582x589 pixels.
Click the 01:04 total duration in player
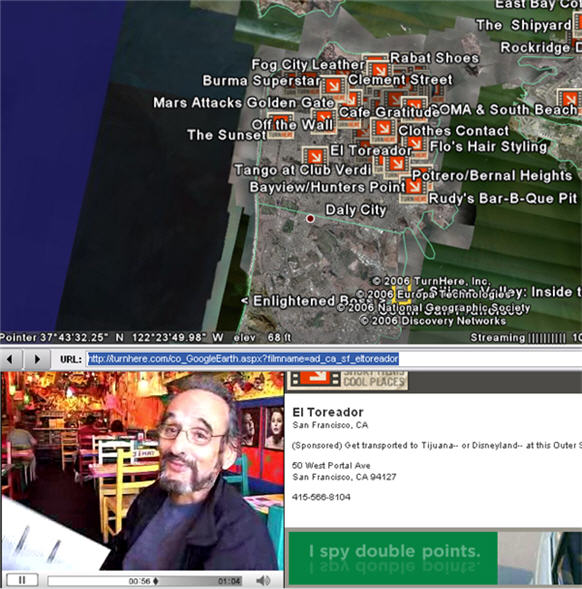pyautogui.click(x=229, y=581)
